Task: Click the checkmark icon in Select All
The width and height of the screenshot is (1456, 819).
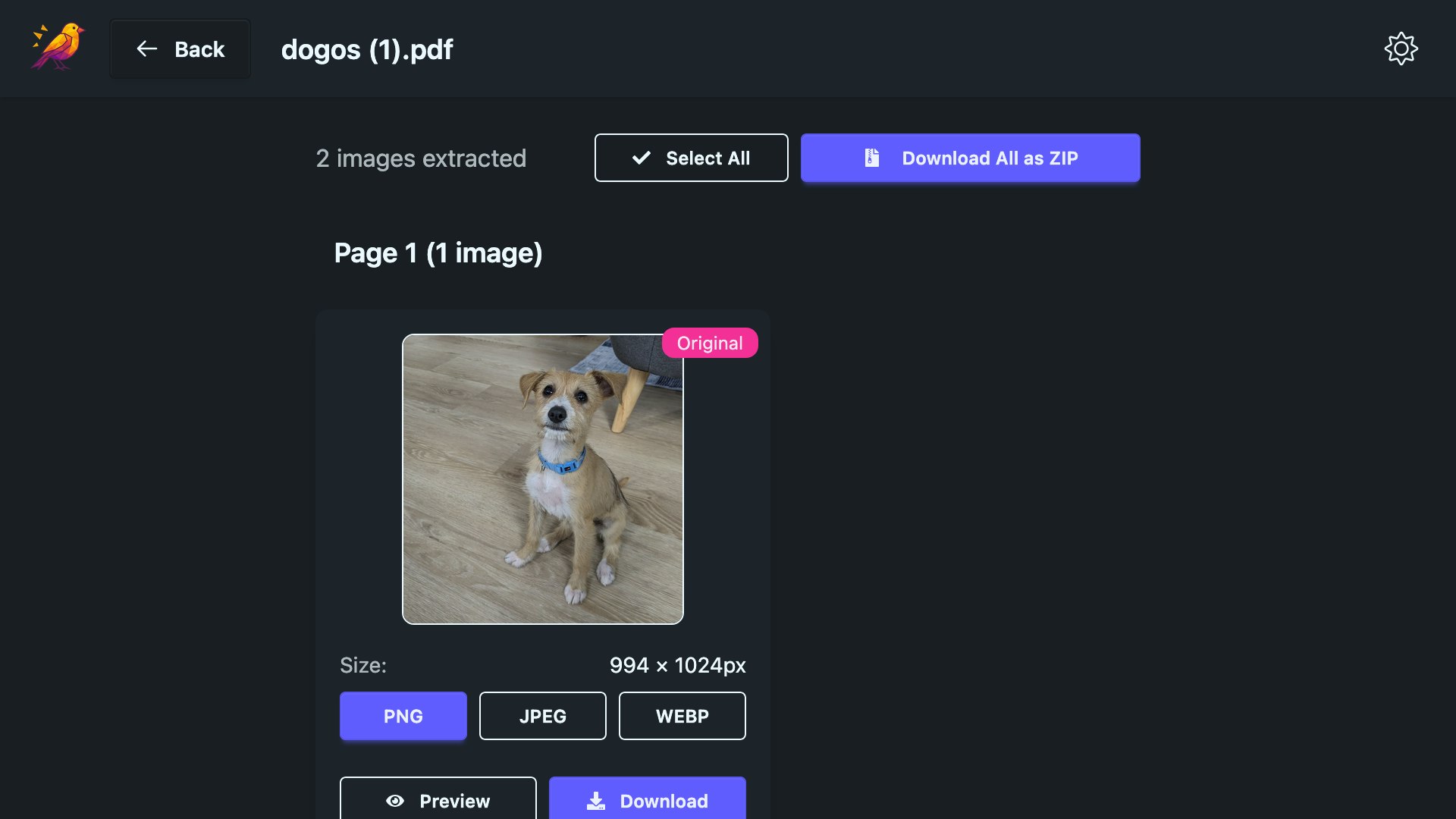Action: pyautogui.click(x=642, y=158)
